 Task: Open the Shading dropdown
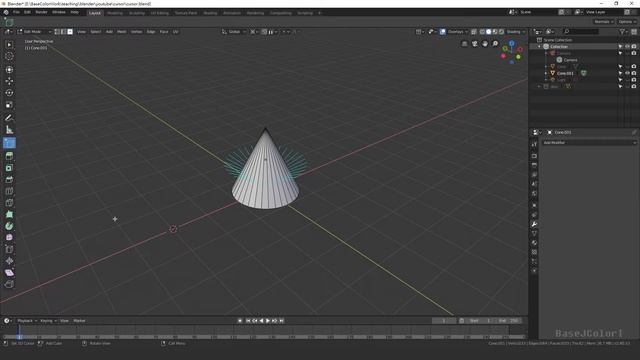point(516,31)
